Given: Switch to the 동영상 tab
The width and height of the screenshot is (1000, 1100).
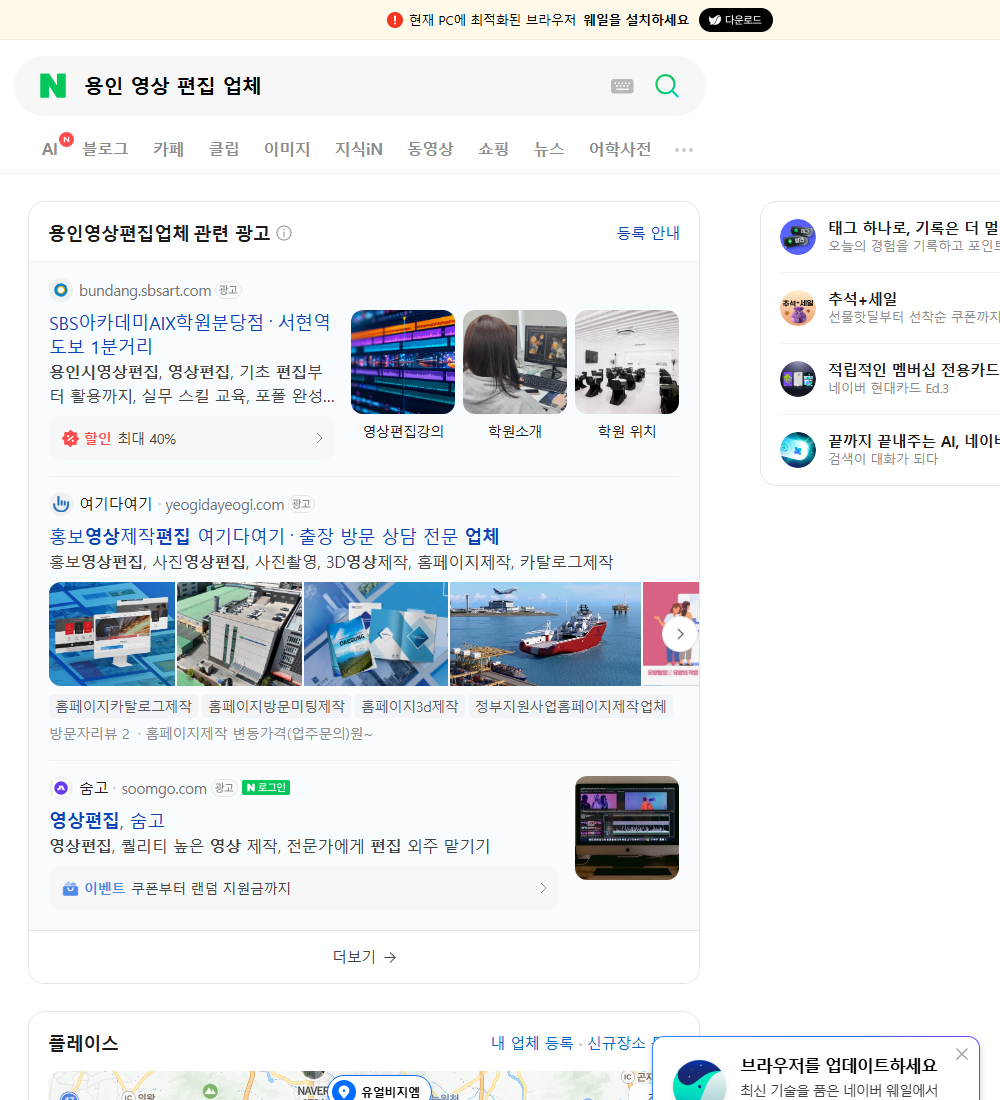Looking at the screenshot, I should [x=430, y=149].
